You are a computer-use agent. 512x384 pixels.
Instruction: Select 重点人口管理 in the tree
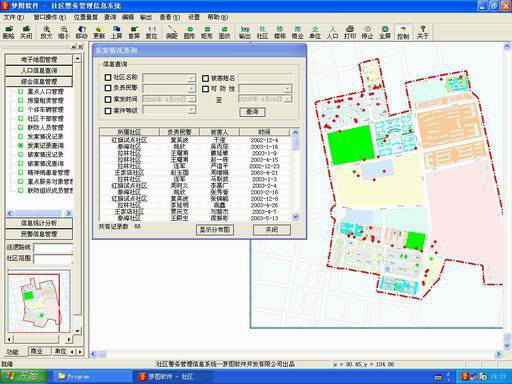(x=45, y=92)
